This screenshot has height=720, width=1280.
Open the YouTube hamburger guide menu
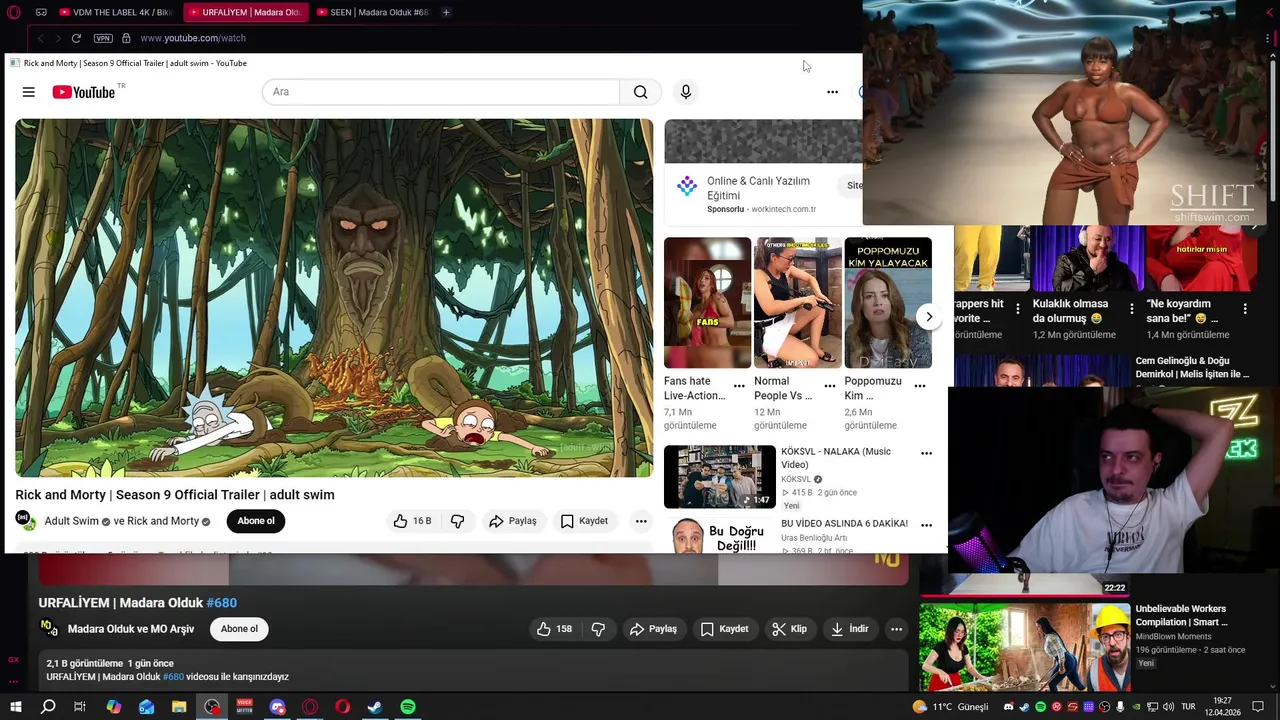[x=29, y=92]
